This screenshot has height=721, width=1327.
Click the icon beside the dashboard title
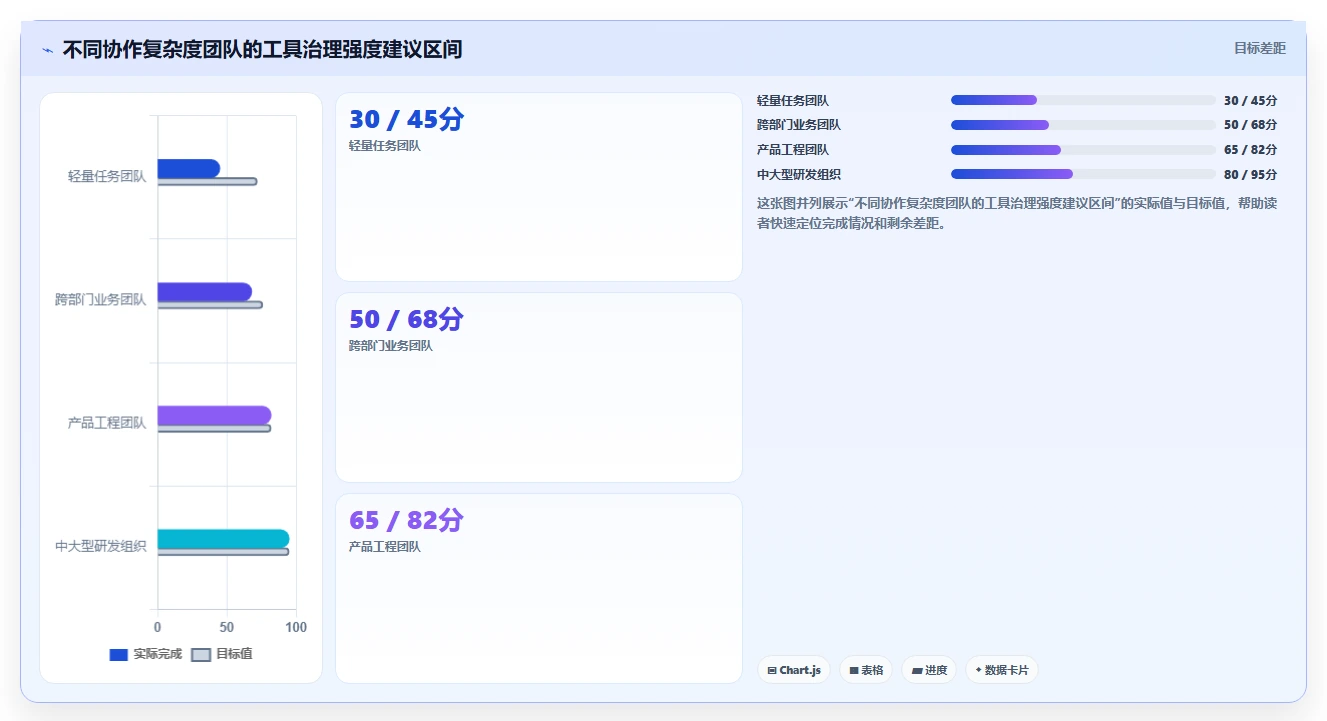pos(47,50)
